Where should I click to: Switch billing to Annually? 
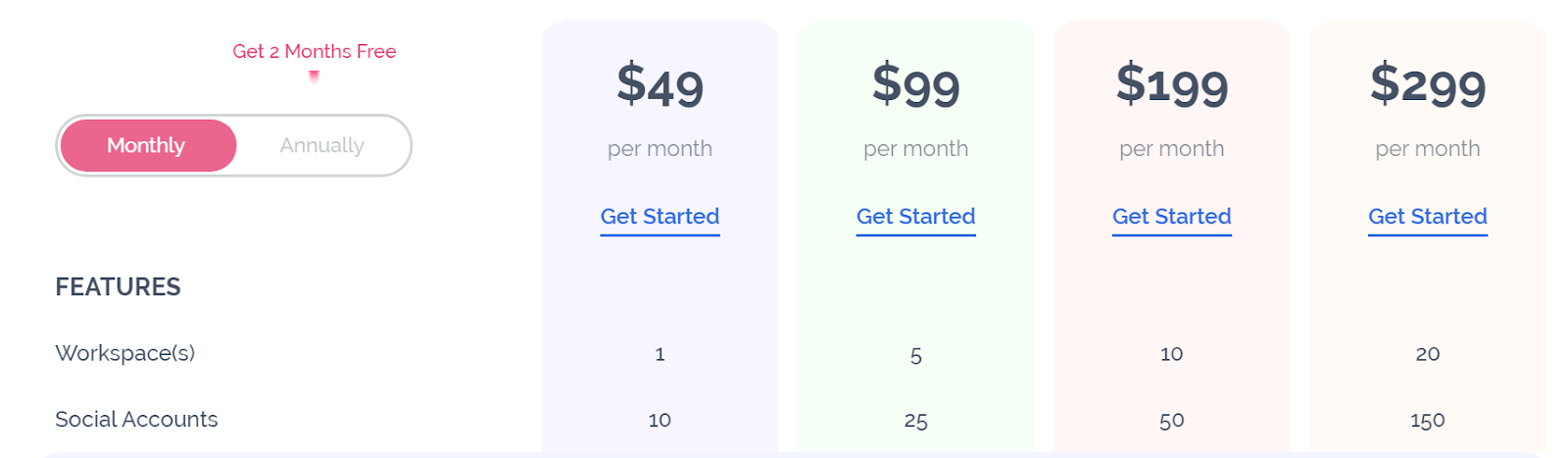click(x=321, y=146)
